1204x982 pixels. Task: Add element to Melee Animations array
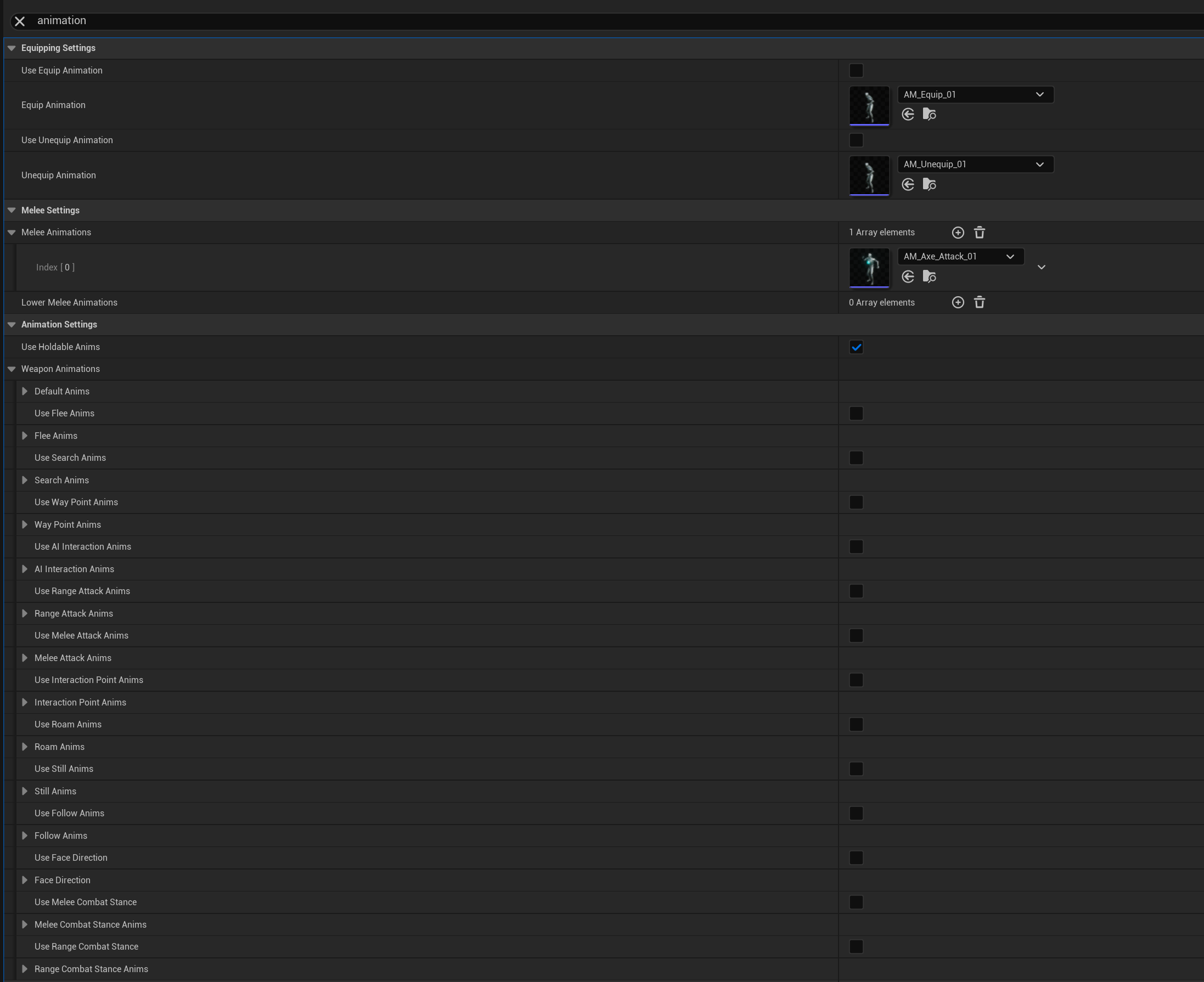click(x=957, y=233)
